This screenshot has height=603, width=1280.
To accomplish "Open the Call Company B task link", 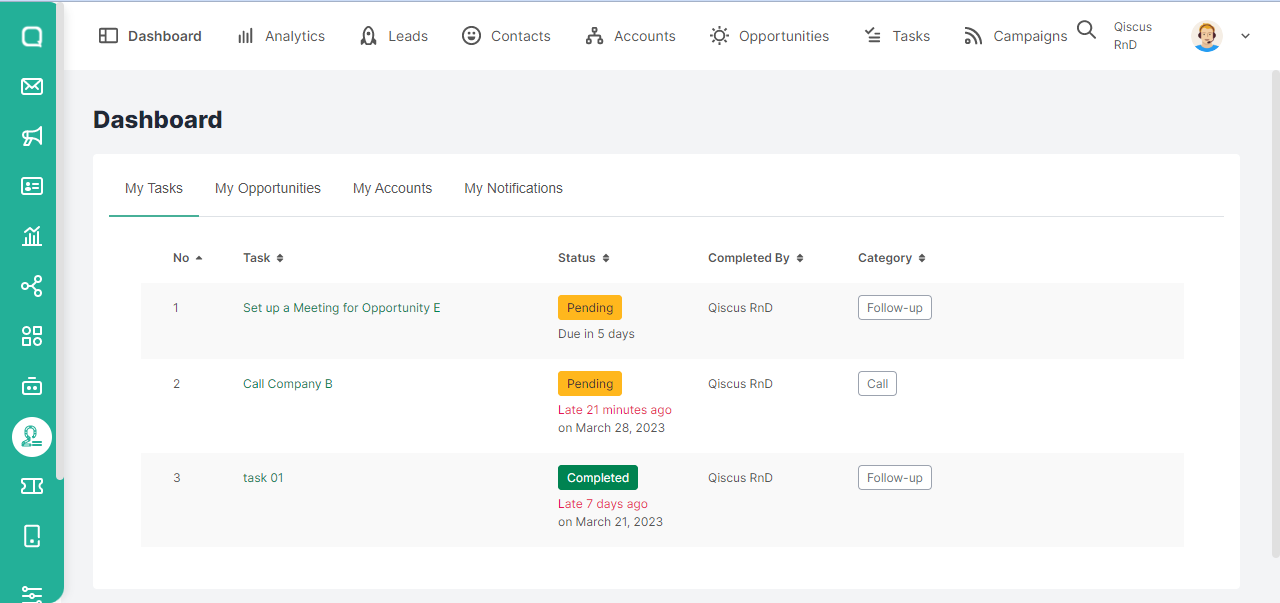I will coord(287,383).
